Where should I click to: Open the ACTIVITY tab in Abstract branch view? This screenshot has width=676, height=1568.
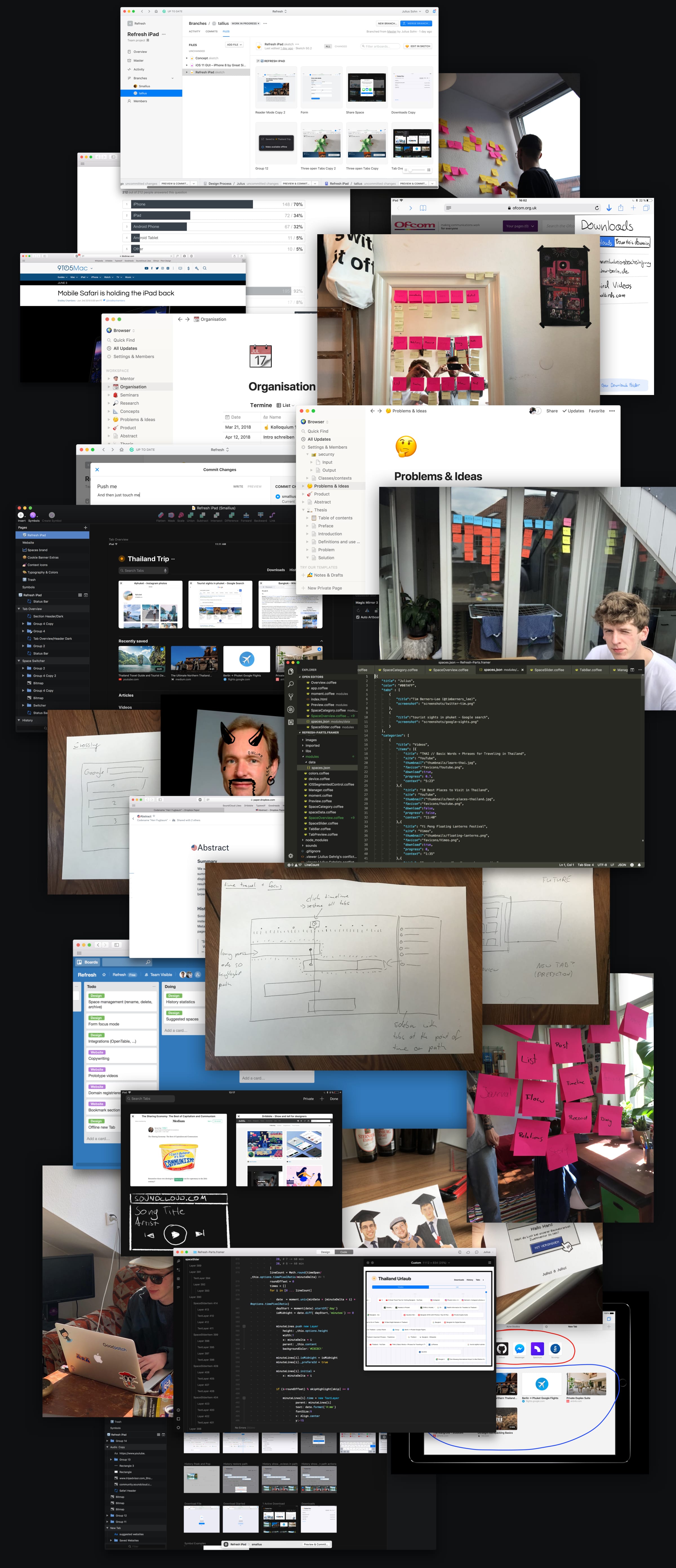(x=195, y=31)
